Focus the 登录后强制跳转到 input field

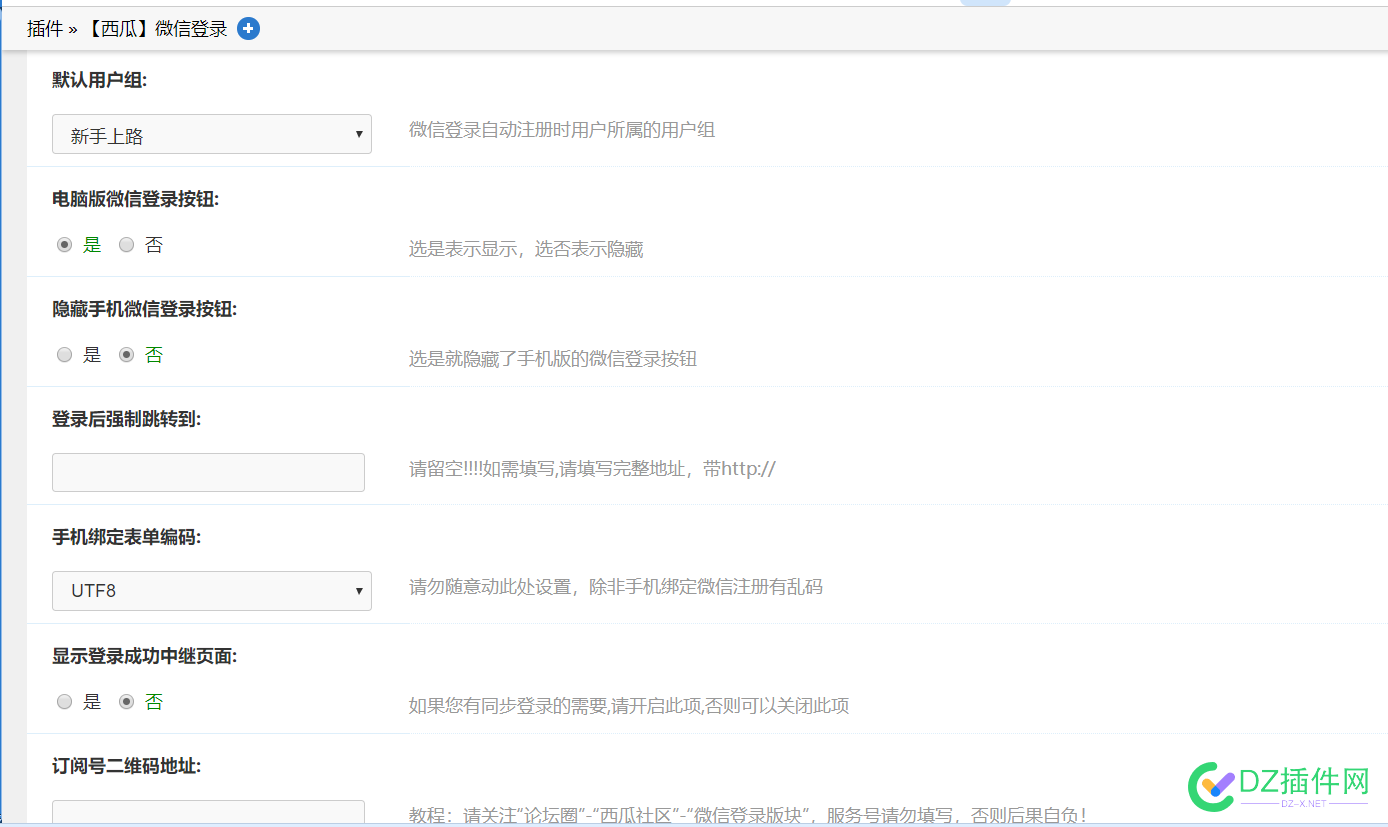pos(208,472)
